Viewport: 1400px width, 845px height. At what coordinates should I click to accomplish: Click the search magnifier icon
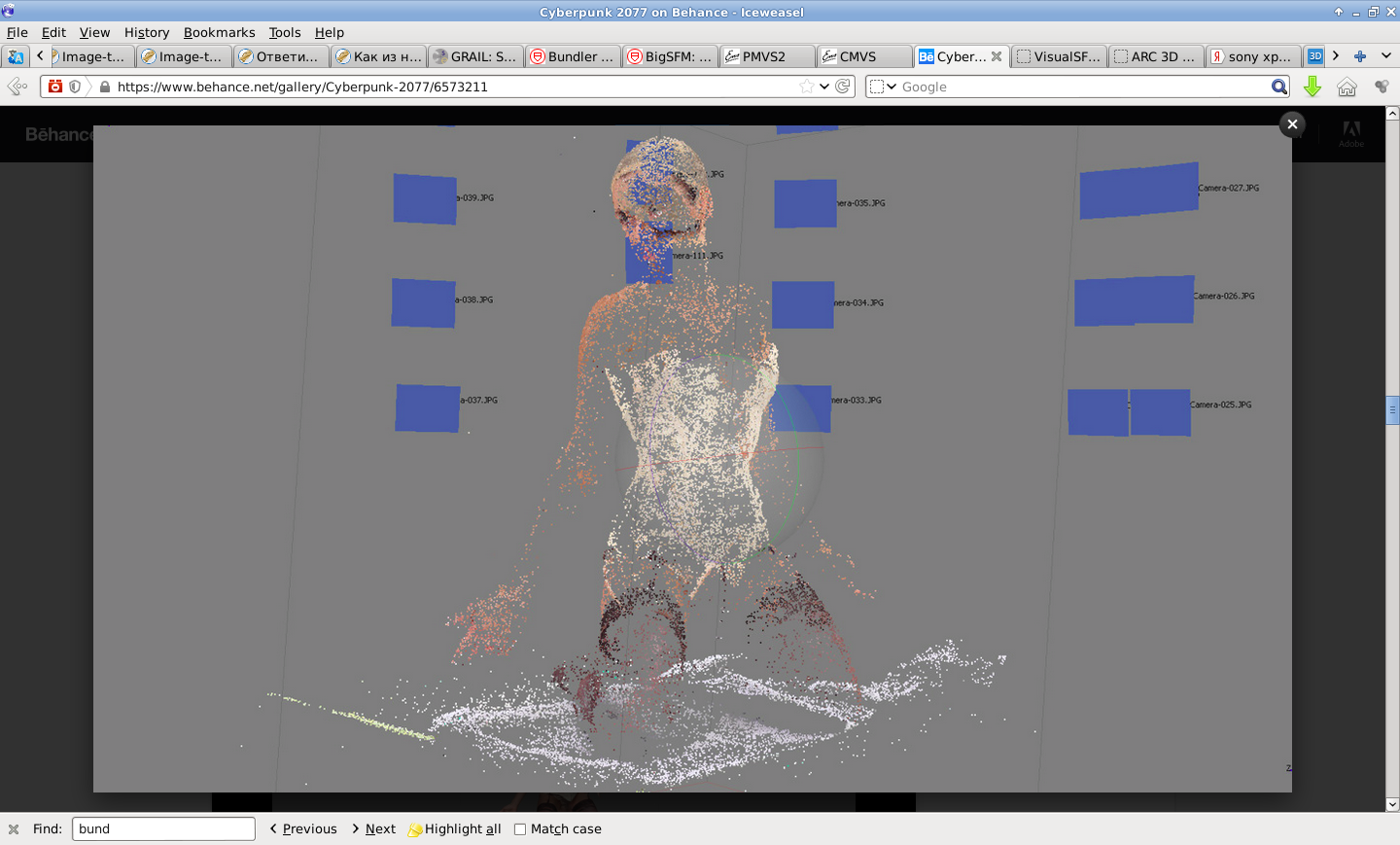click(1279, 87)
